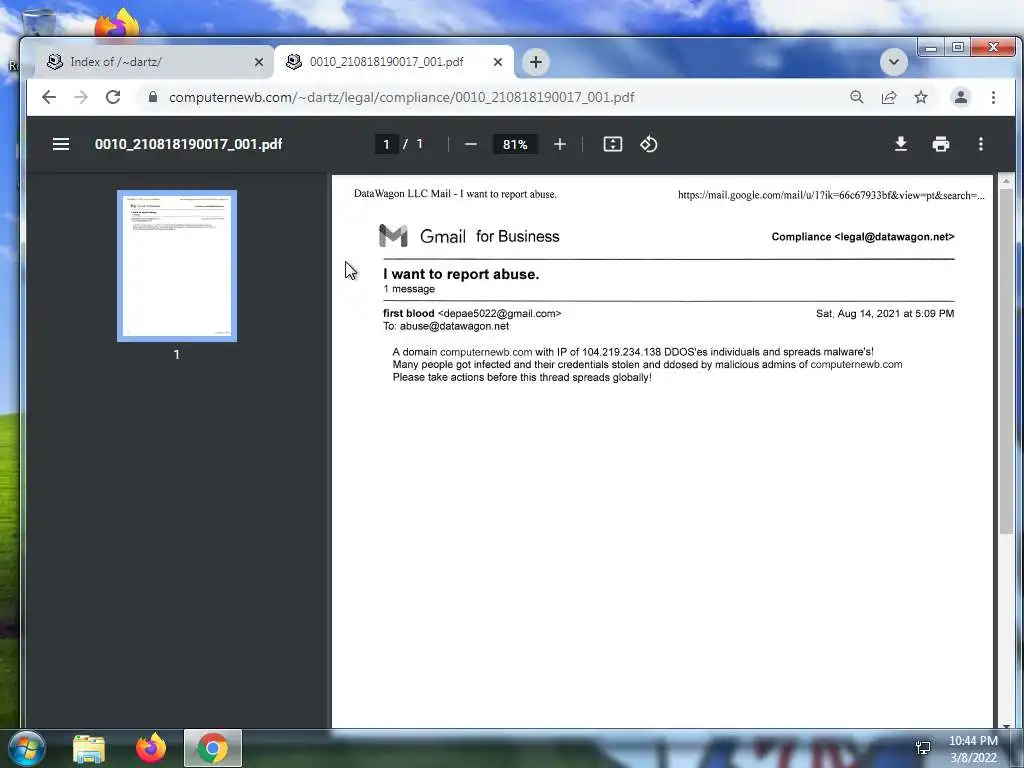Viewport: 1024px width, 768px height.
Task: Switch to the Index of /~dartz/ tab
Action: pyautogui.click(x=154, y=62)
